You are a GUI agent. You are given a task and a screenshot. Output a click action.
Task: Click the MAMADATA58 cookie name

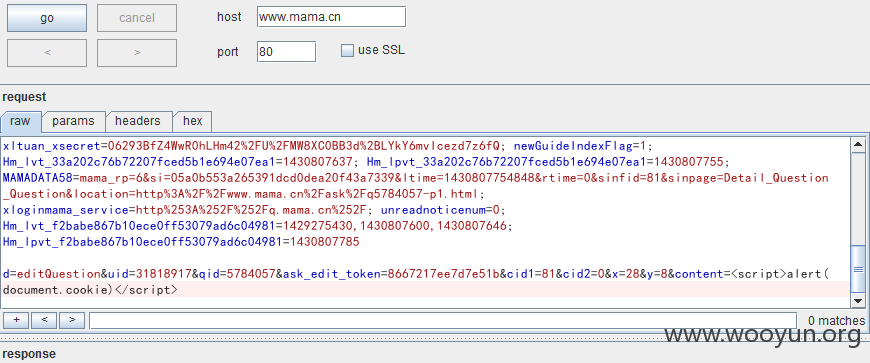(x=37, y=178)
